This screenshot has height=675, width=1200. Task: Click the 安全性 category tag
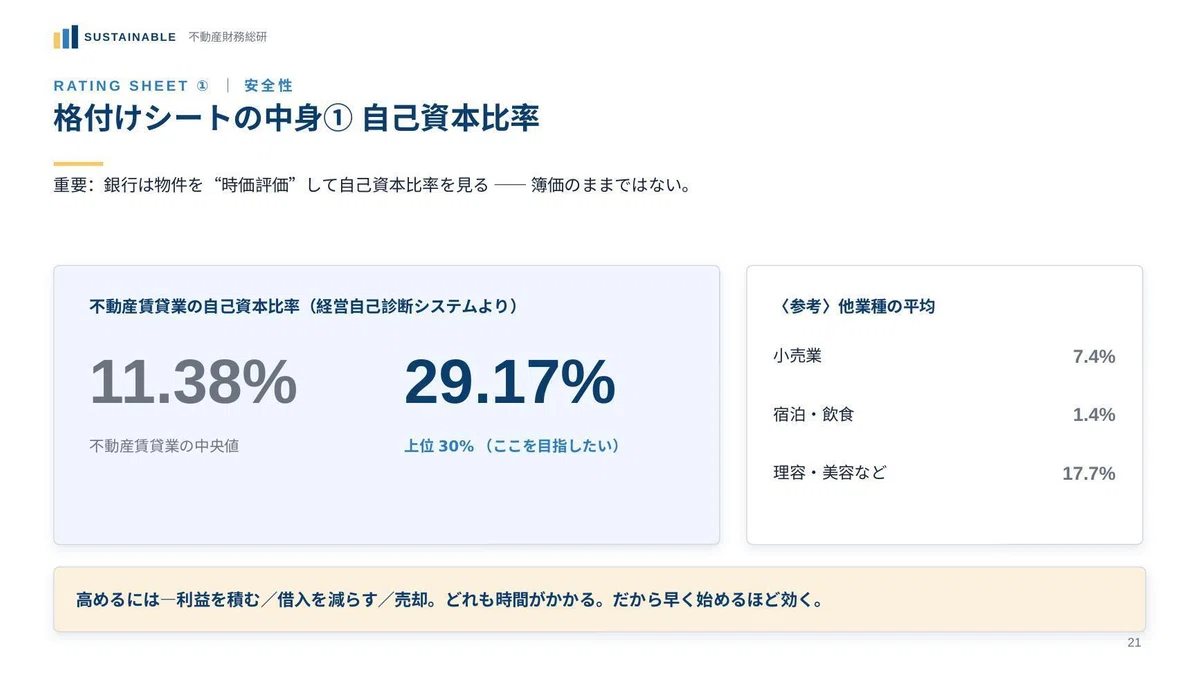coord(269,86)
